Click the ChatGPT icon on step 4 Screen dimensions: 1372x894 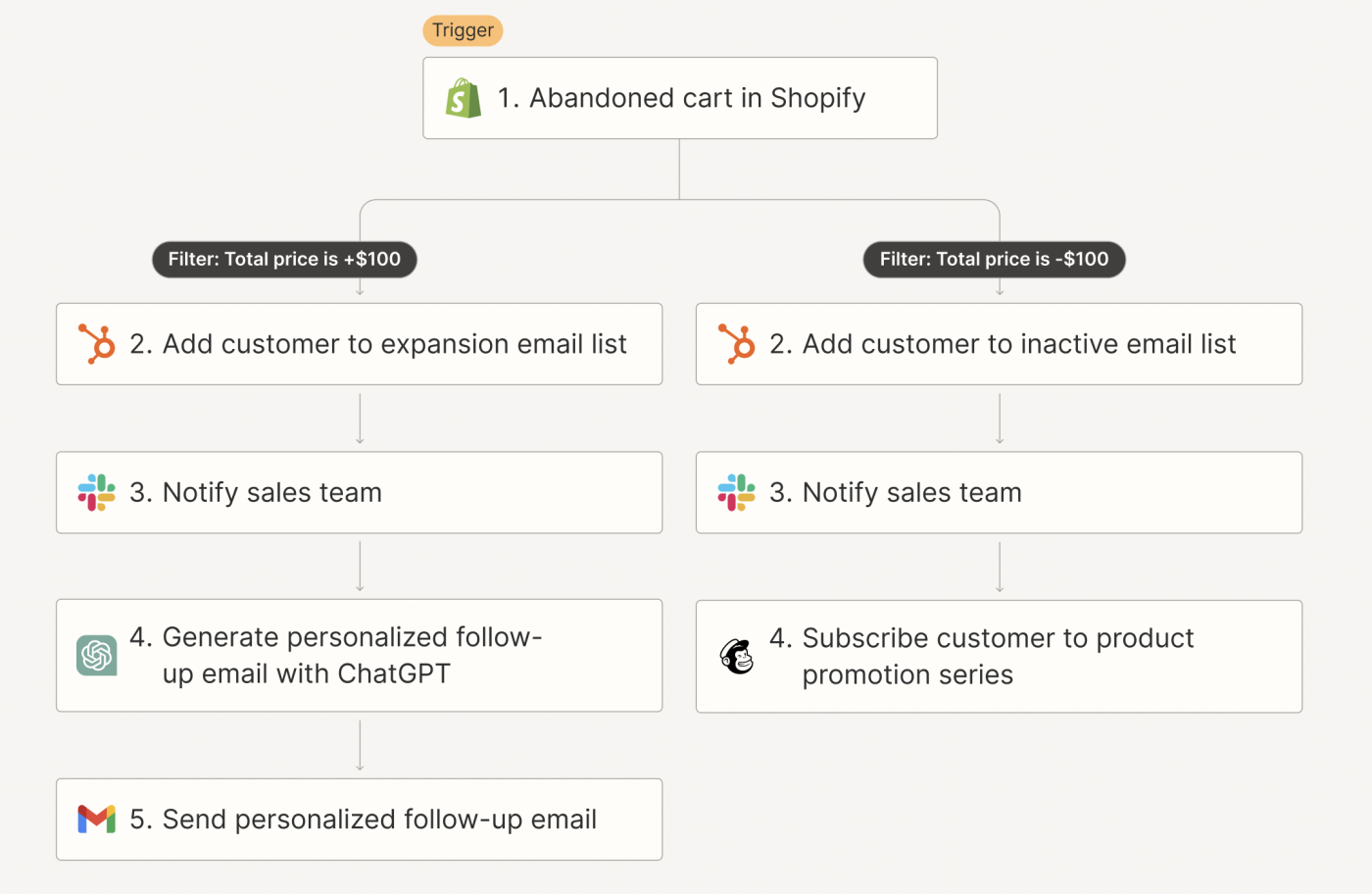[97, 655]
